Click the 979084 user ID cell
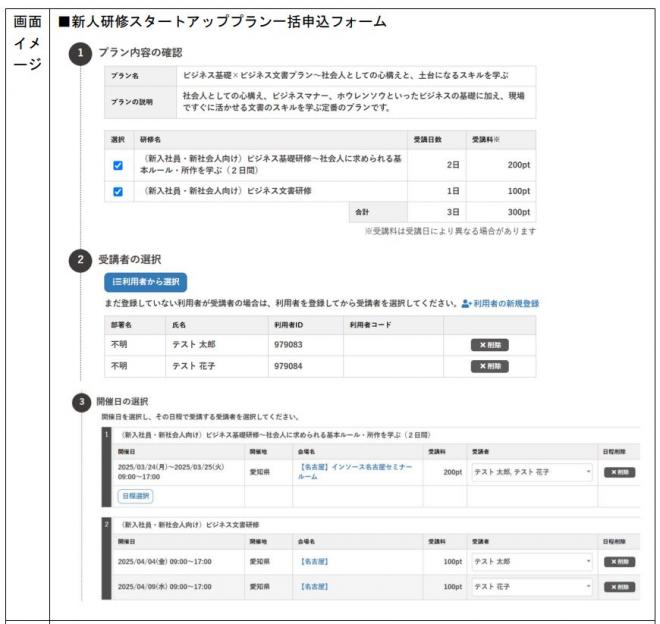 point(306,366)
